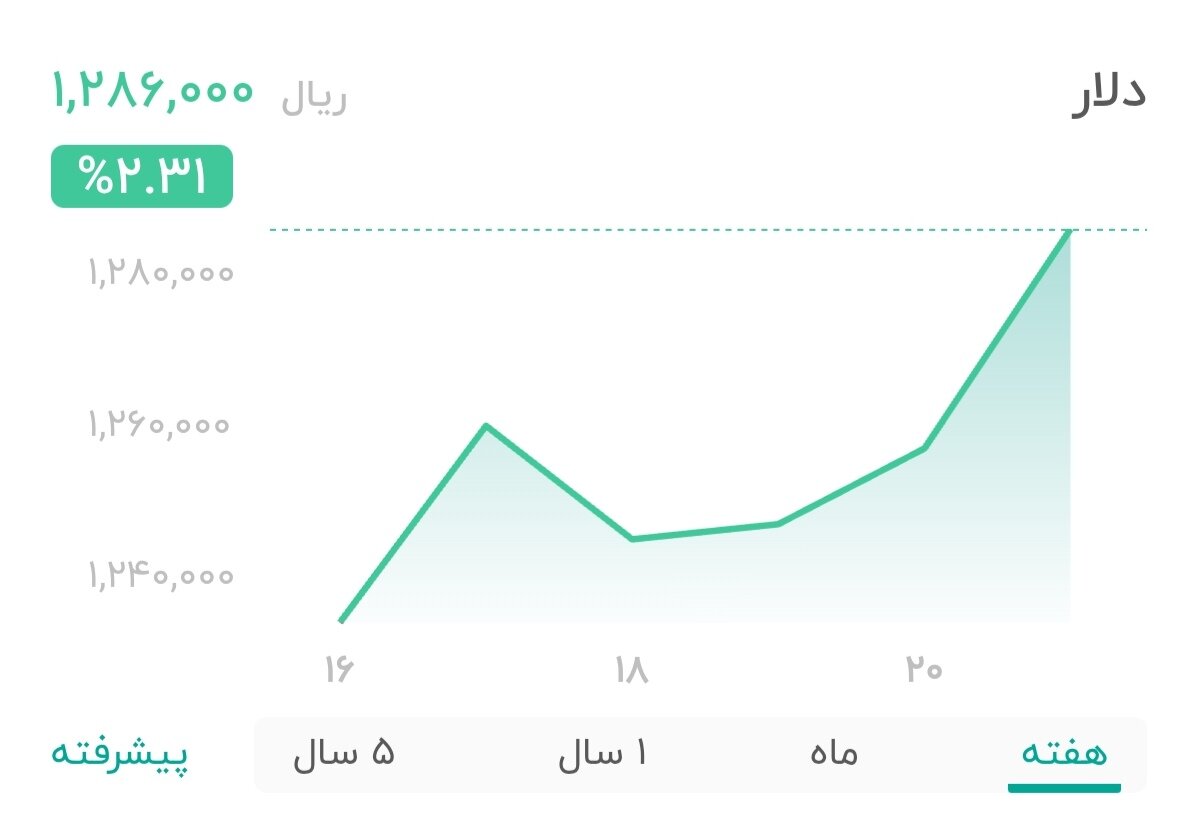Click the 1,260,000 y-axis label
This screenshot has width=1198, height=817.
[157, 424]
